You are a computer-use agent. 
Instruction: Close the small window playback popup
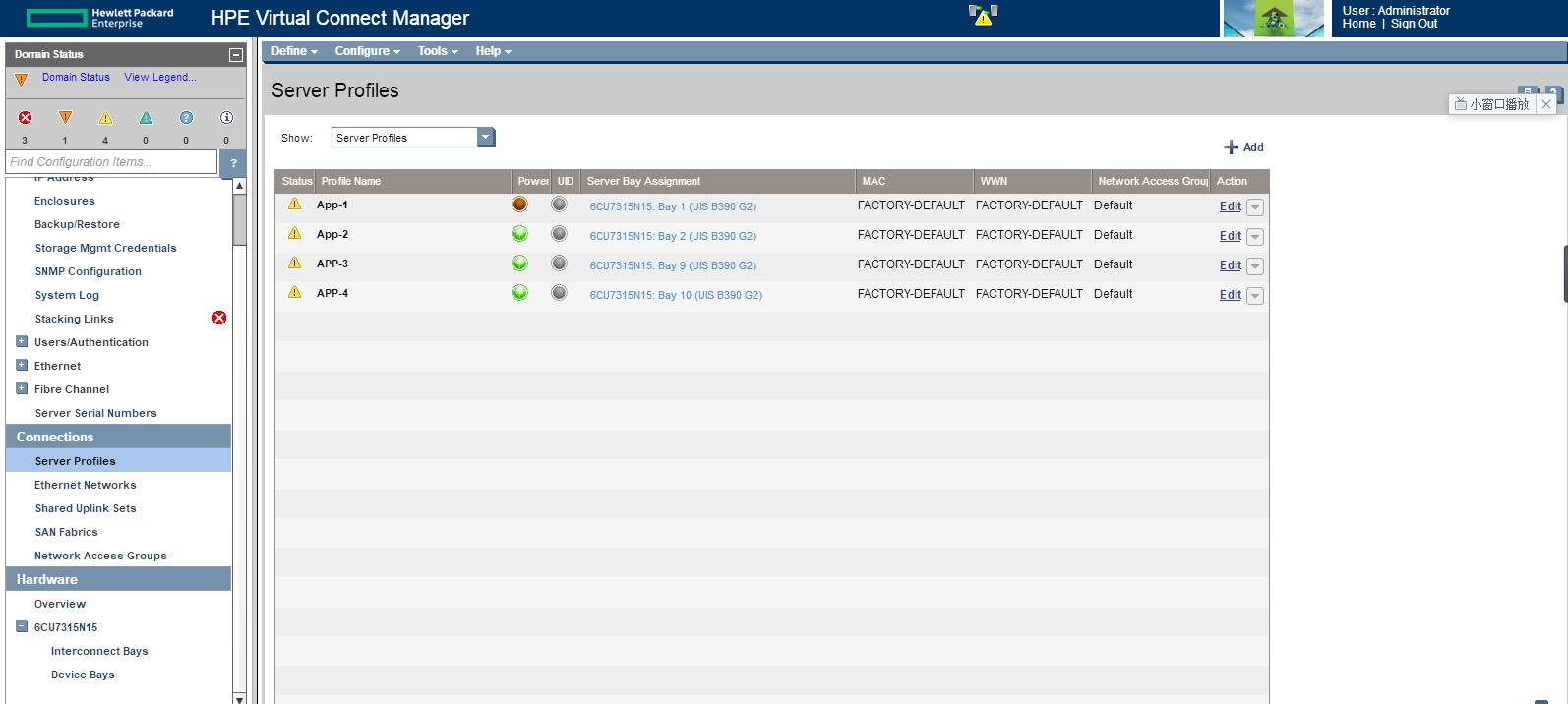point(1546,104)
